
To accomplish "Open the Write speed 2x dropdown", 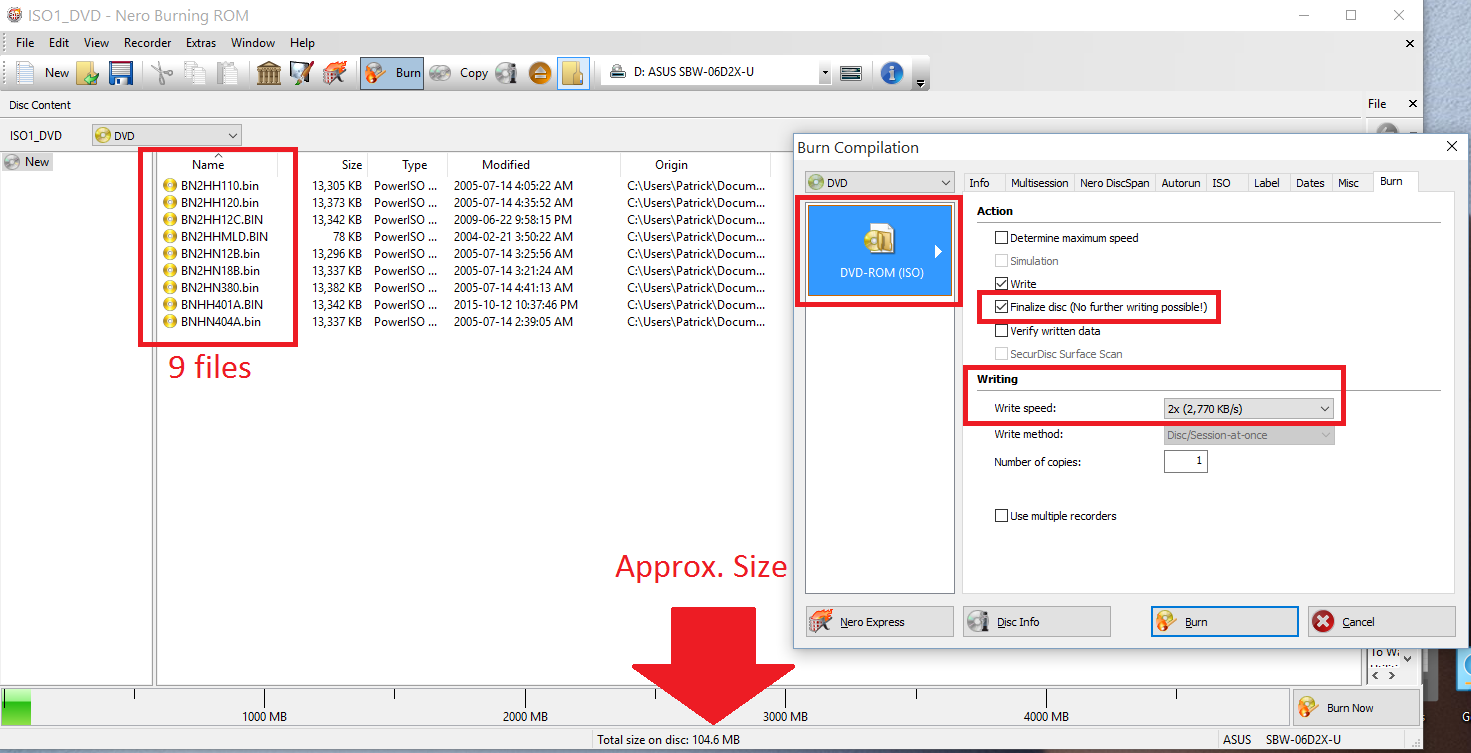I will tap(1249, 408).
